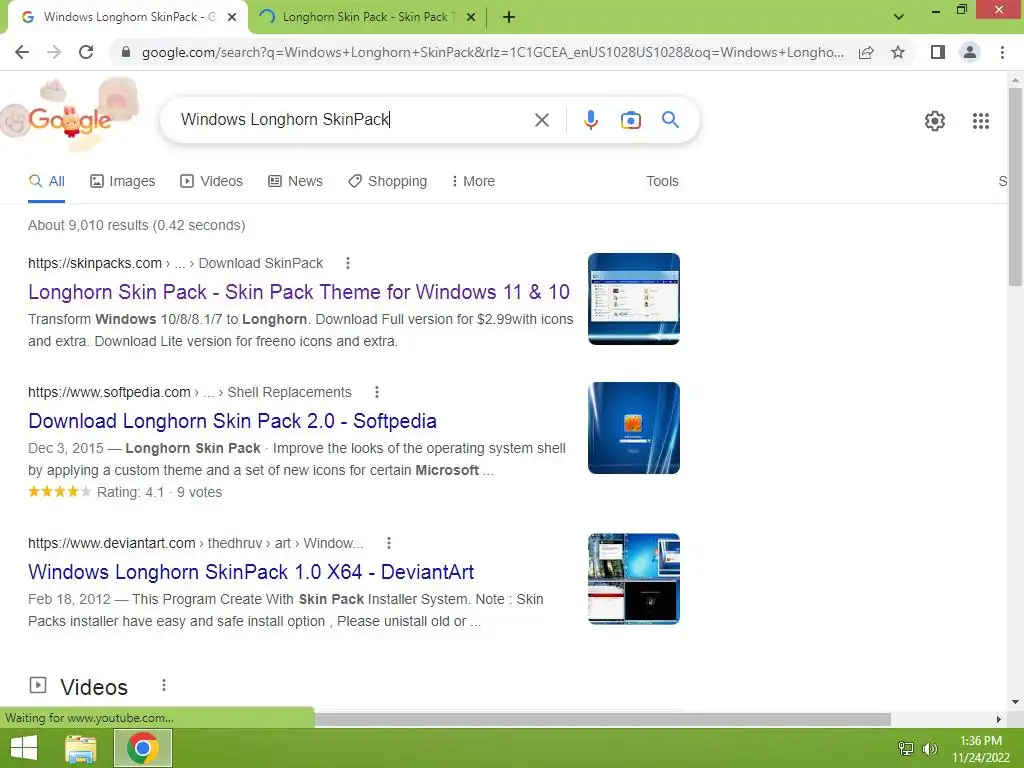Click the DeviantArt result thumbnail
Screen dimensions: 1024x768
tap(633, 579)
